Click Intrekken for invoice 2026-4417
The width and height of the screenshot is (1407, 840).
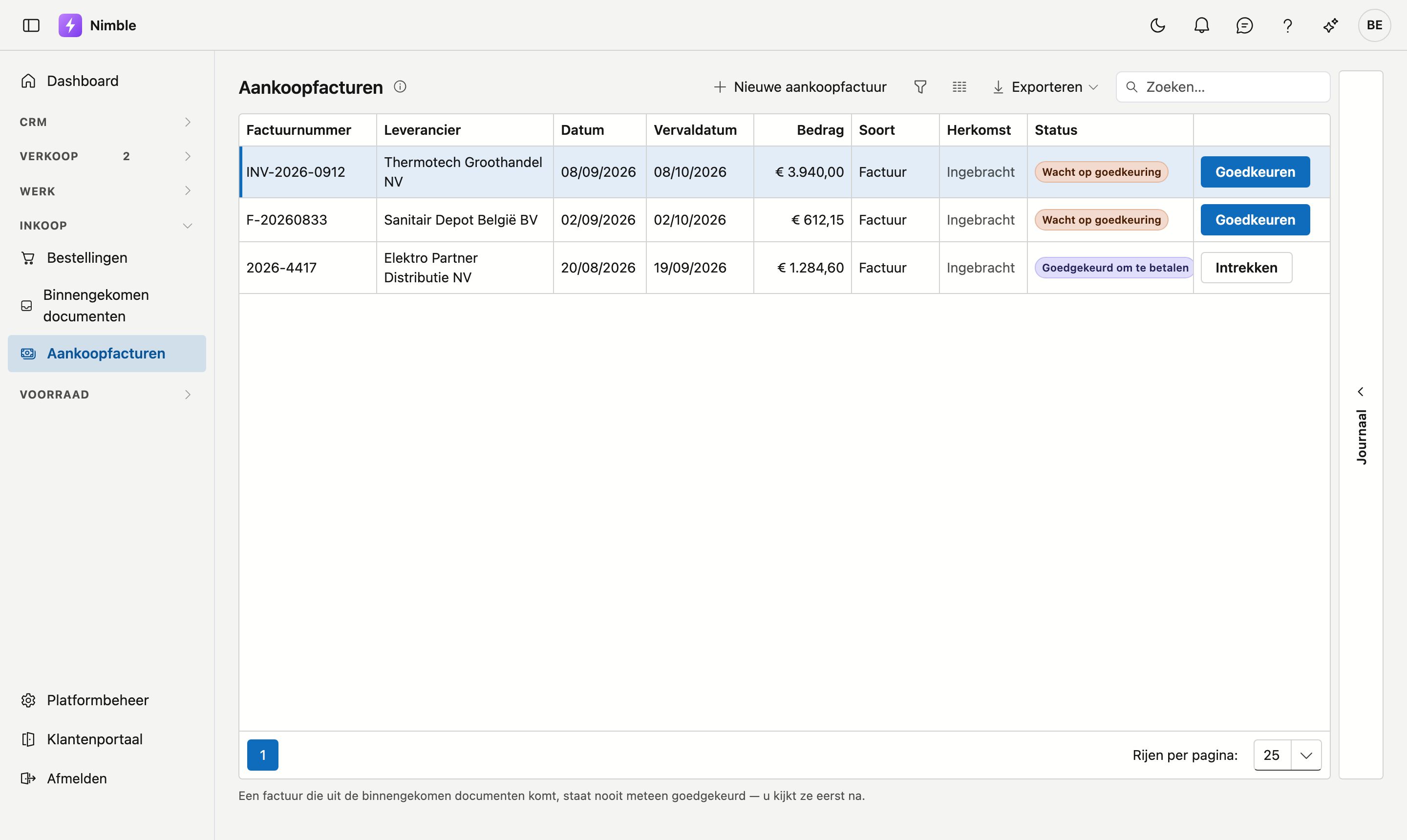[1246, 268]
